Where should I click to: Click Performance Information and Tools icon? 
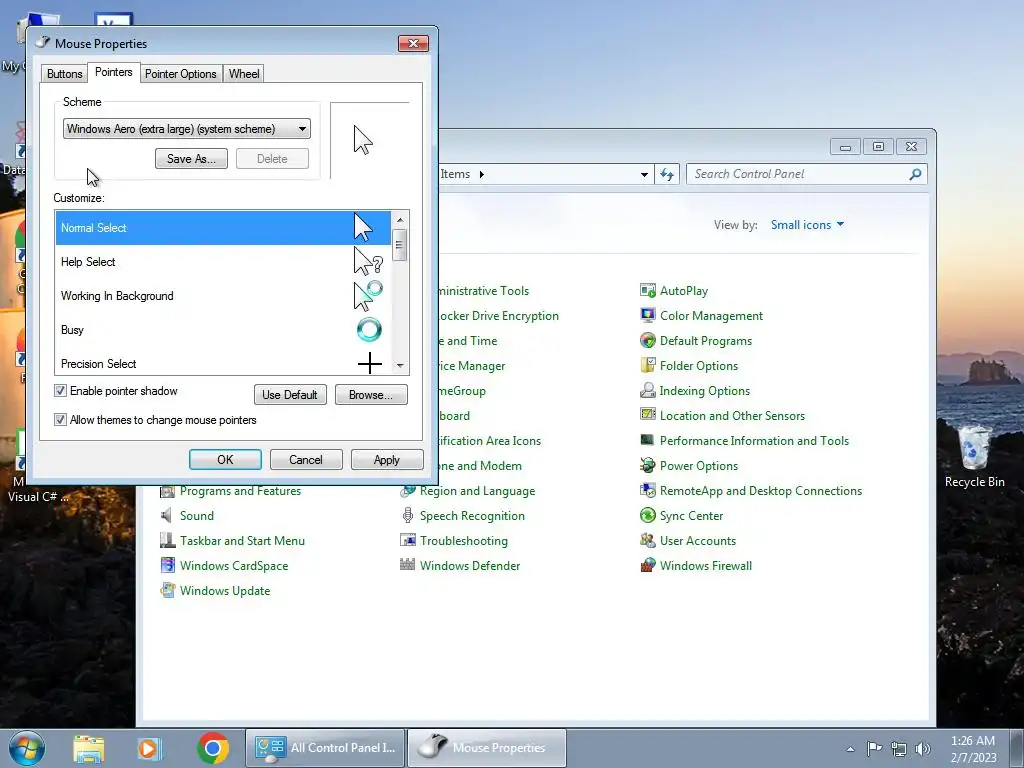[647, 440]
